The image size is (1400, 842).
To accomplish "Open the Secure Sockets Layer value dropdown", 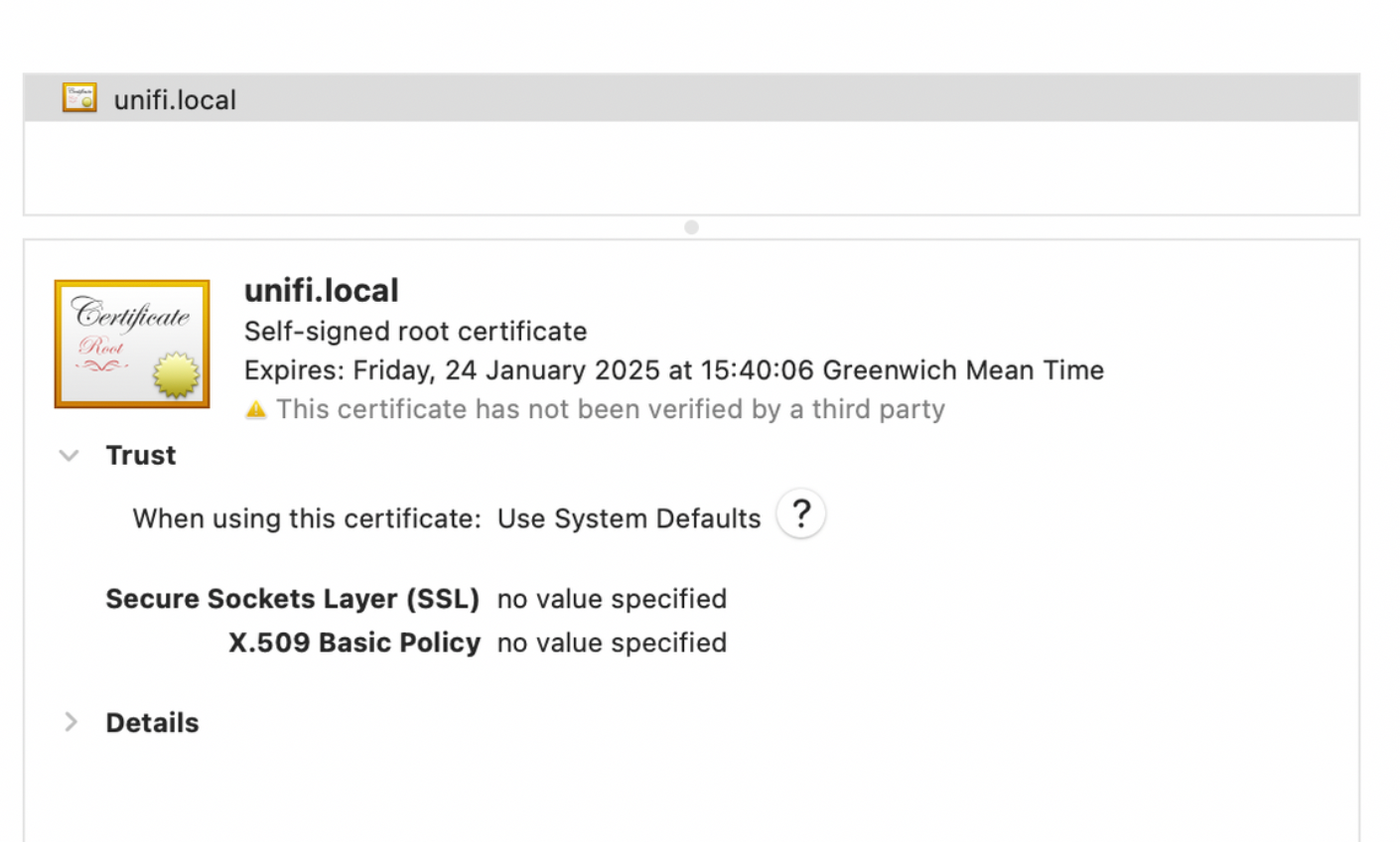I will [x=612, y=599].
